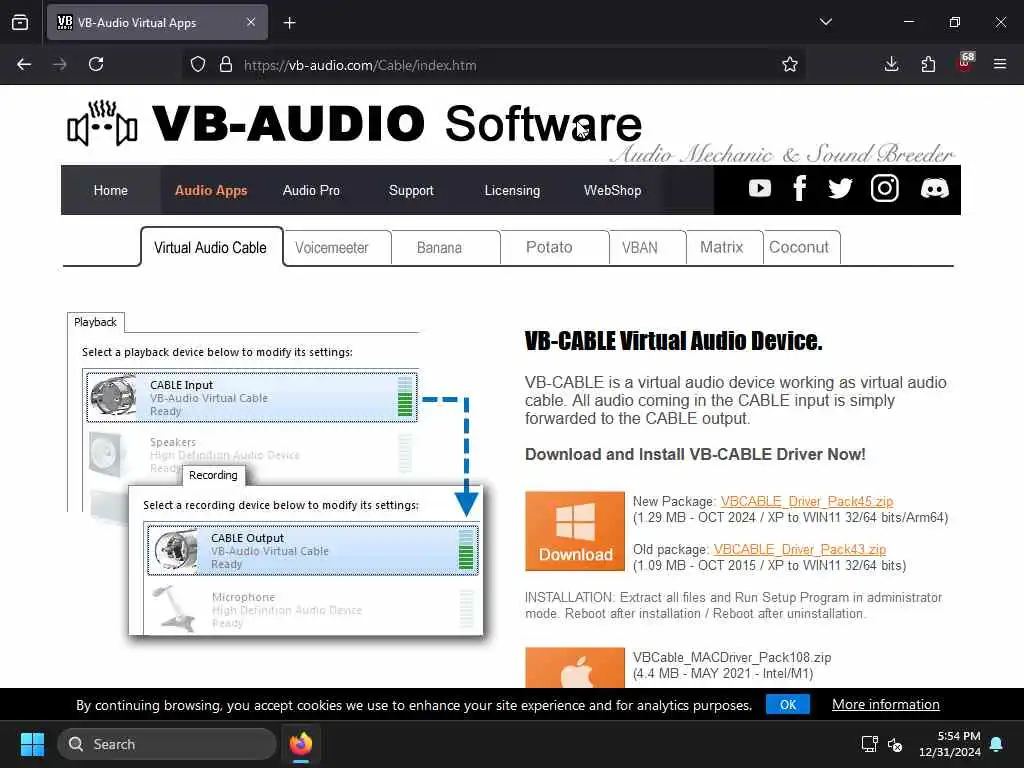Click the network display tray icon

(869, 744)
